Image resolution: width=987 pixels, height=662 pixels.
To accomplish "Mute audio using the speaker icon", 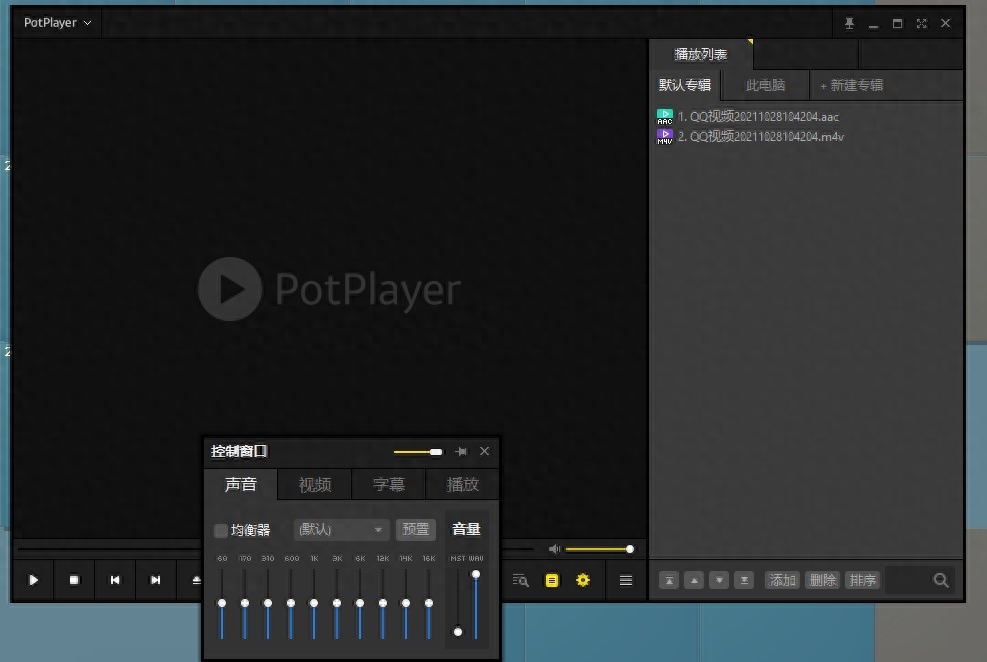I will pyautogui.click(x=554, y=549).
